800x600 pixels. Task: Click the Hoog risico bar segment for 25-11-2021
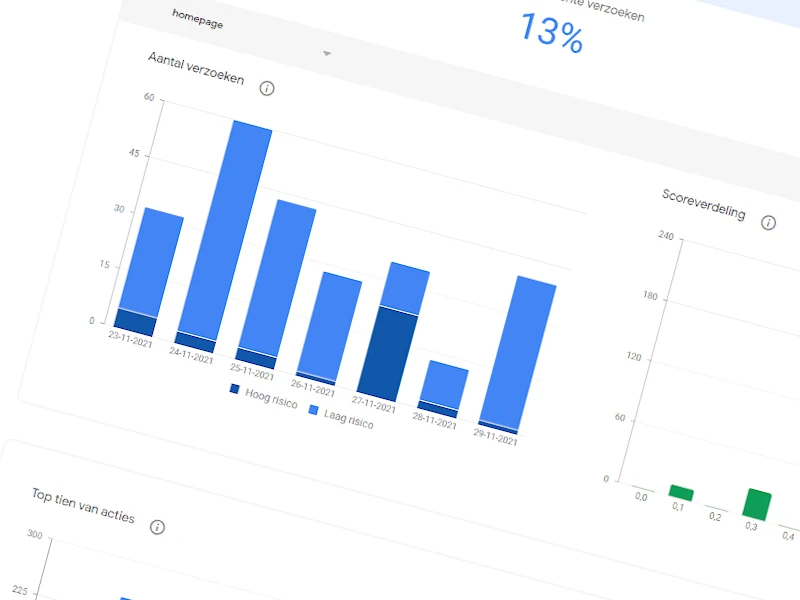[257, 359]
